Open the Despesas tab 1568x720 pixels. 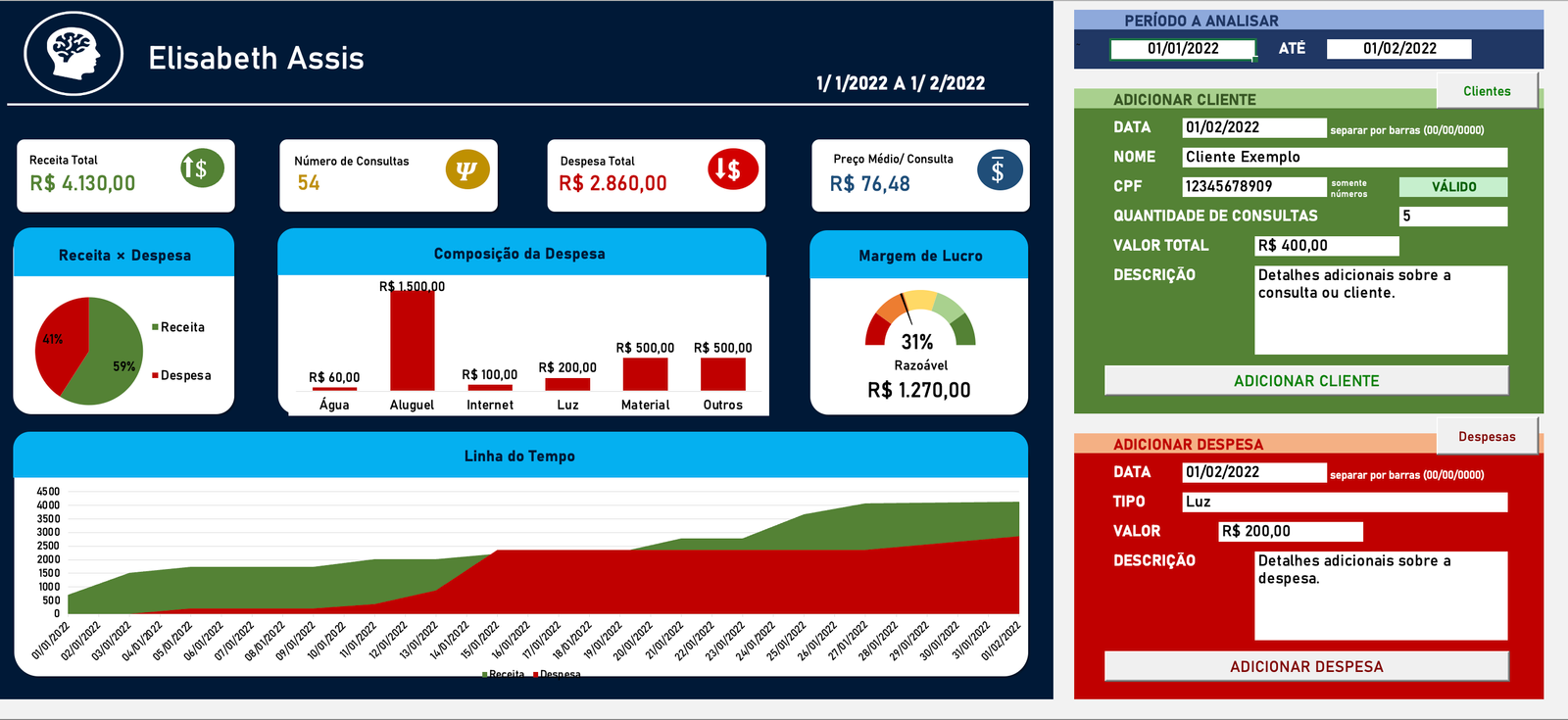pyautogui.click(x=1486, y=437)
